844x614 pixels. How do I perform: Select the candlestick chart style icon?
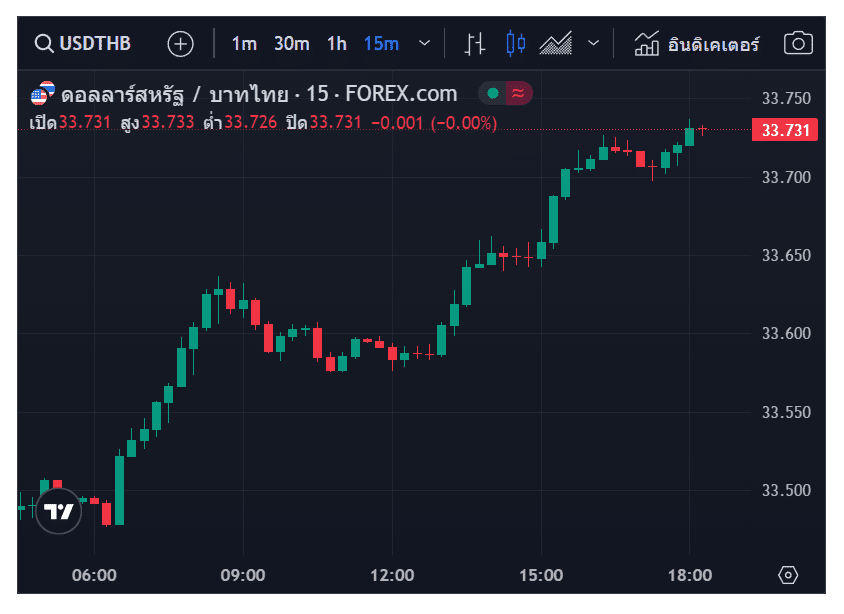(x=516, y=44)
